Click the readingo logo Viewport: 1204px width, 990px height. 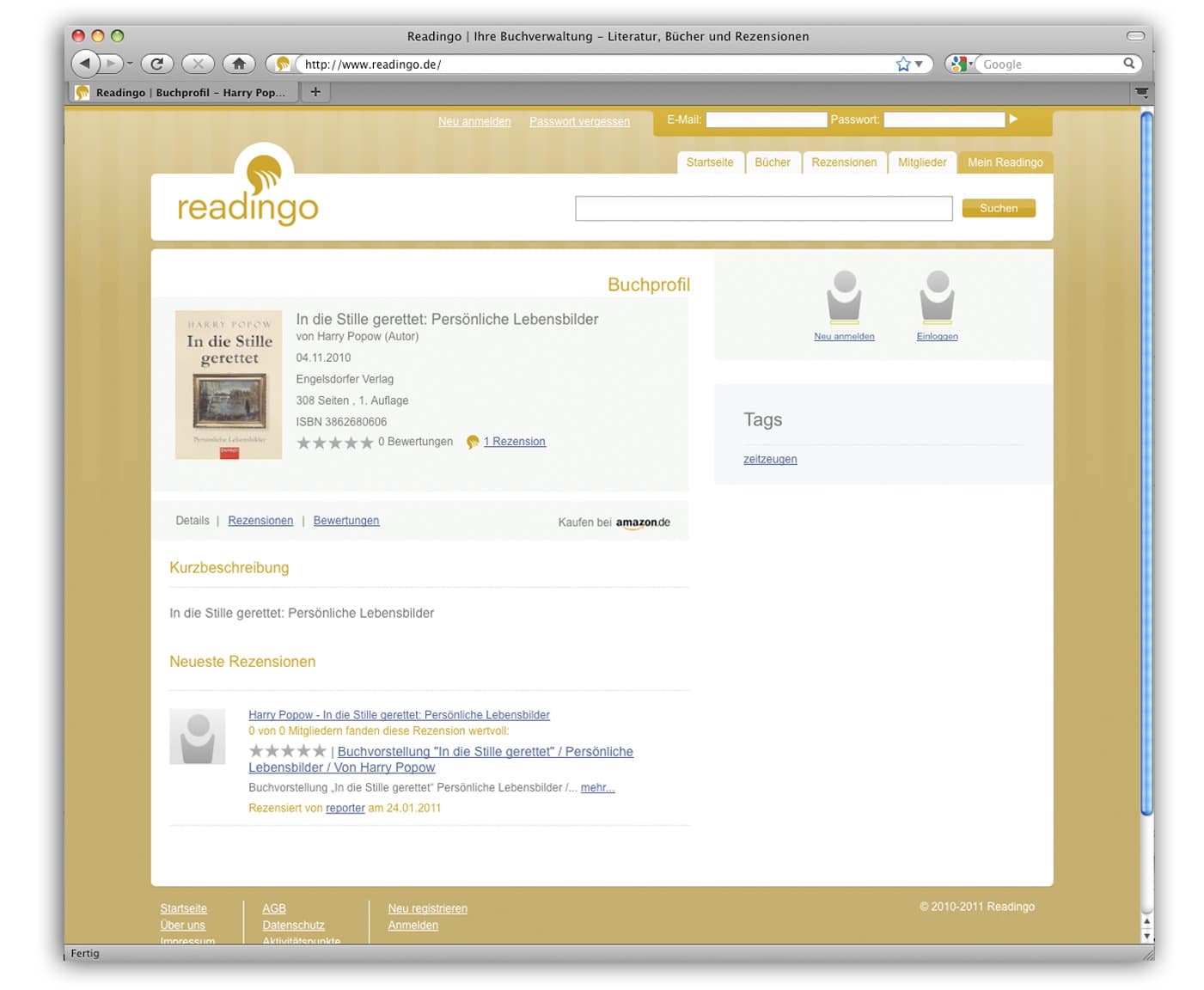coord(248,187)
